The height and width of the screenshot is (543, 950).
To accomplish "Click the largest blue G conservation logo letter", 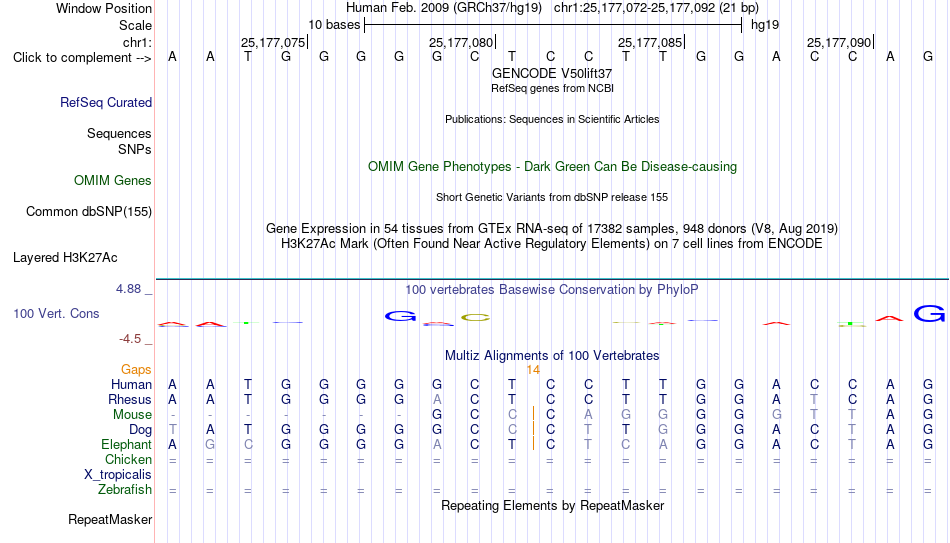I will pyautogui.click(x=929, y=313).
